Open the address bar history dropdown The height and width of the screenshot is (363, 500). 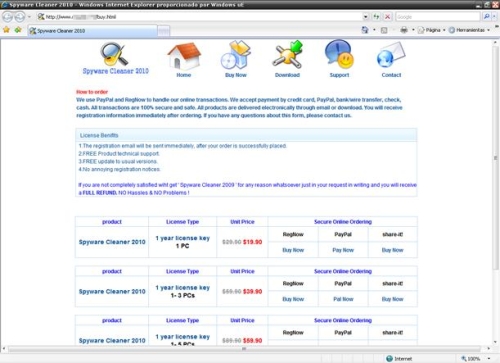coord(366,17)
